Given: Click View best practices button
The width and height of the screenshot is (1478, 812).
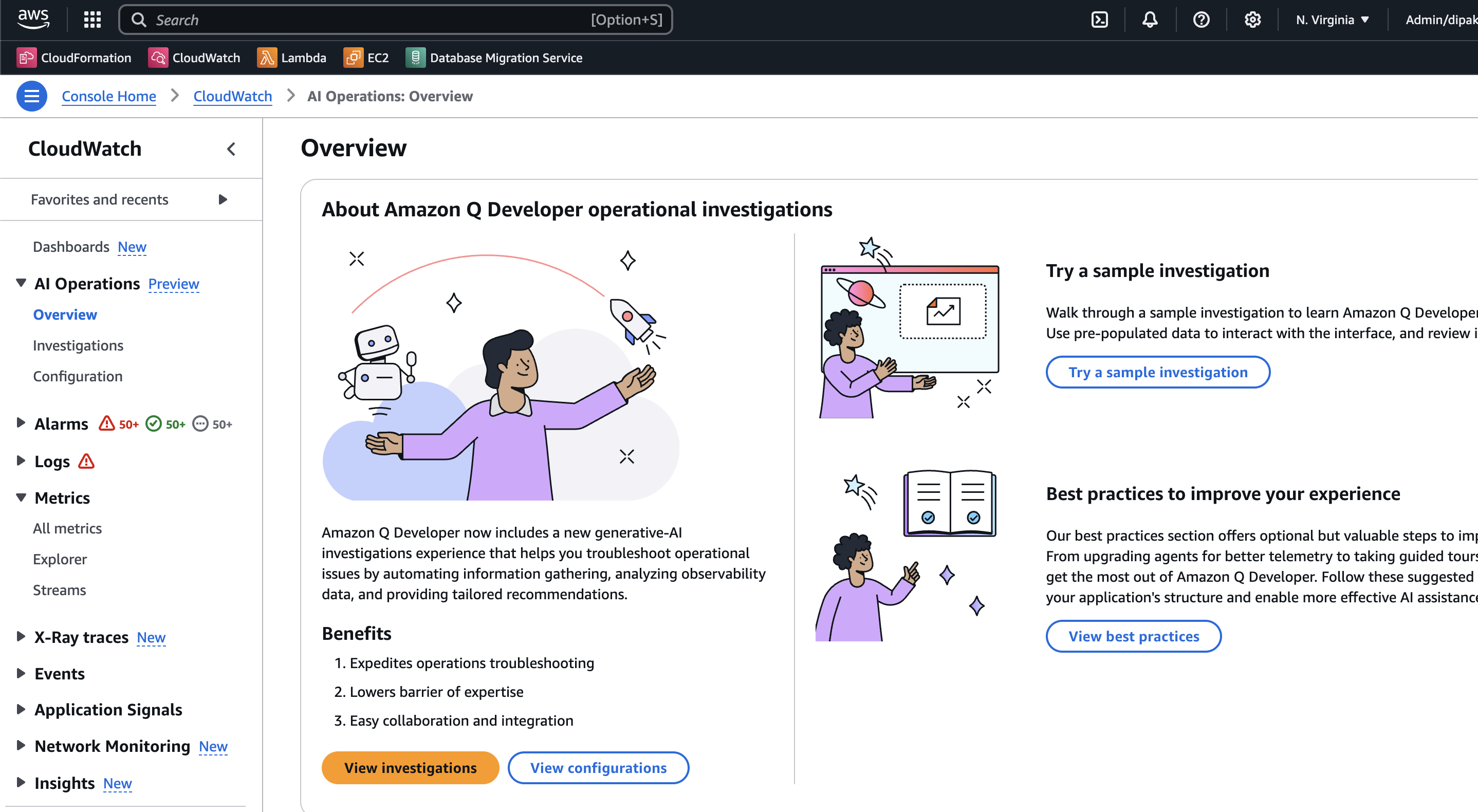Looking at the screenshot, I should pos(1133,636).
